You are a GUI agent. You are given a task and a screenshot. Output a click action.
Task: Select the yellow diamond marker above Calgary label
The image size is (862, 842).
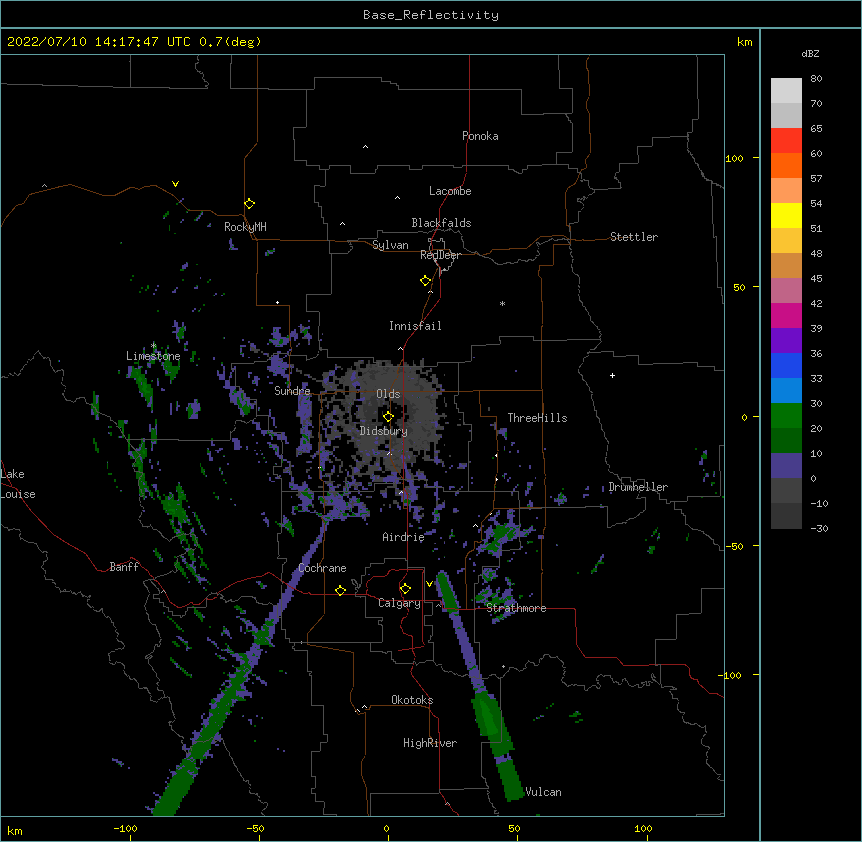click(405, 589)
